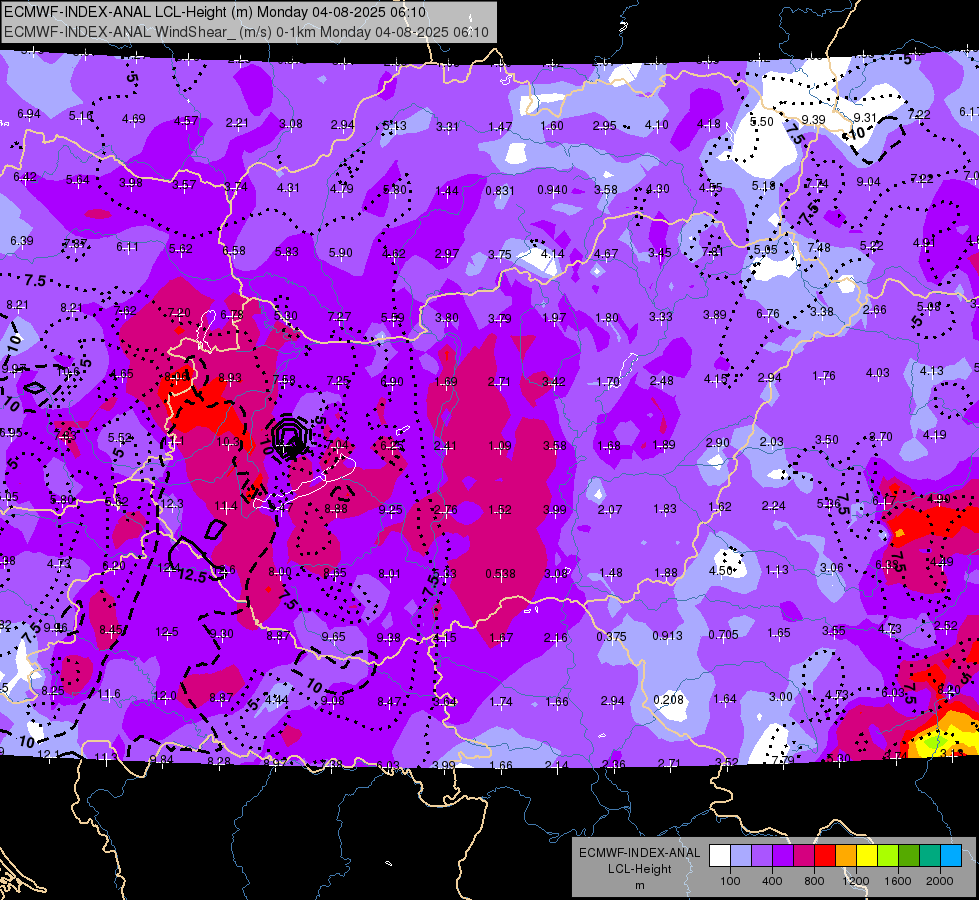979x900 pixels.
Task: Click the legend label 1600
Action: tap(898, 881)
